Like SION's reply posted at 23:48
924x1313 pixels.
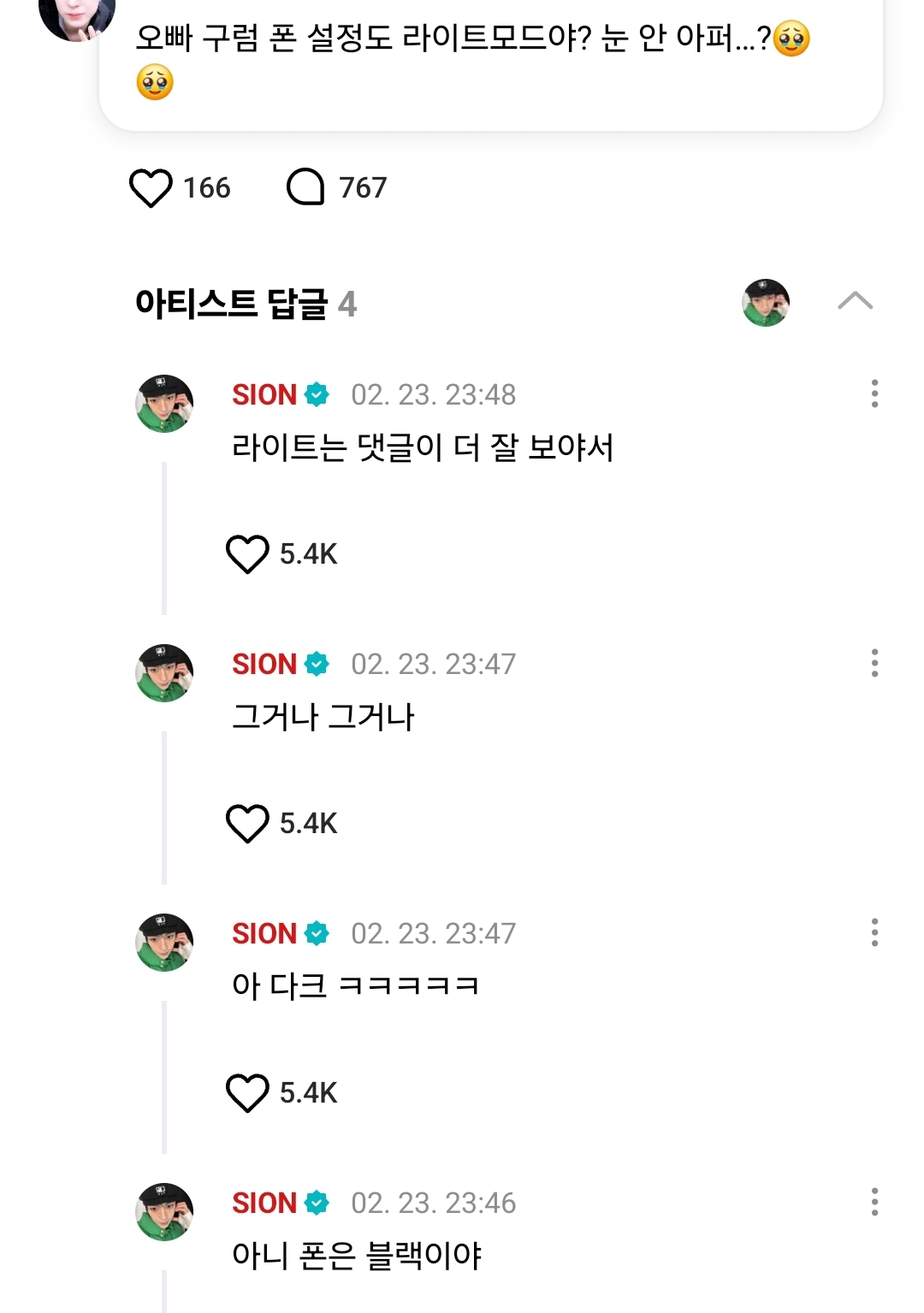coord(247,554)
